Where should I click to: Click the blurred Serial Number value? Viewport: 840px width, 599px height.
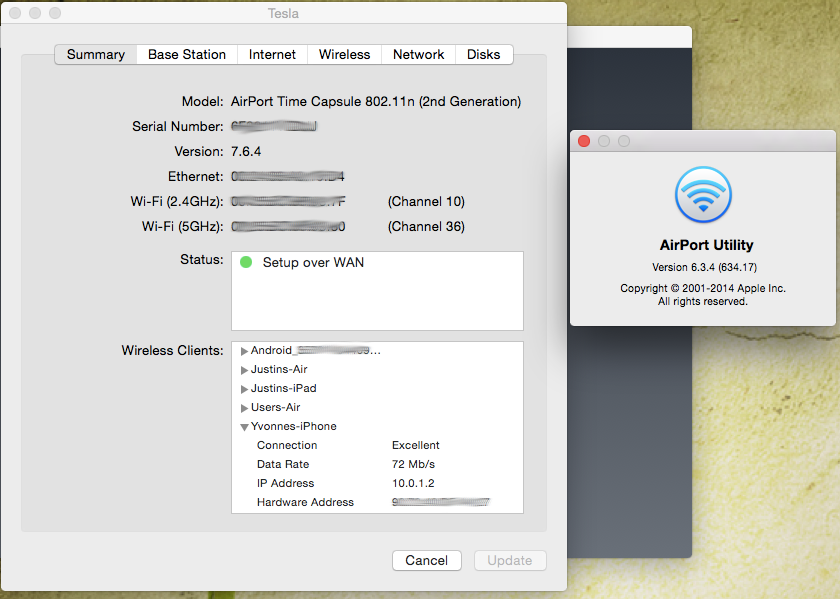point(274,126)
